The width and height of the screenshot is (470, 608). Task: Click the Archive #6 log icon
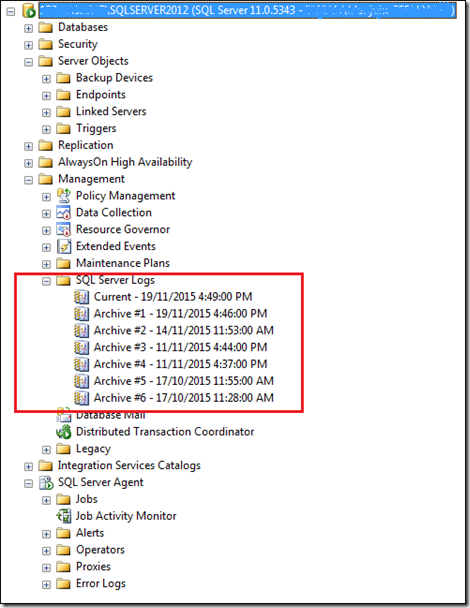pos(81,398)
